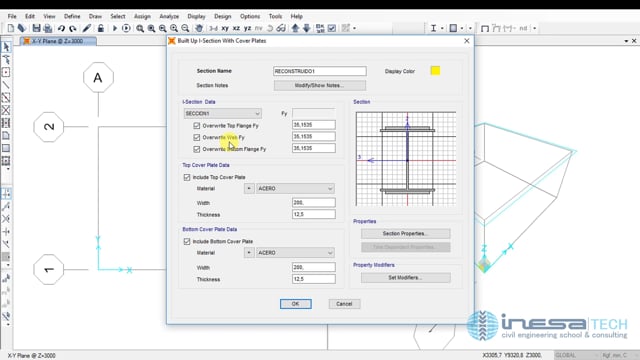Click the perspective glasses icon
The width and height of the screenshot is (640, 360).
(x=281, y=28)
